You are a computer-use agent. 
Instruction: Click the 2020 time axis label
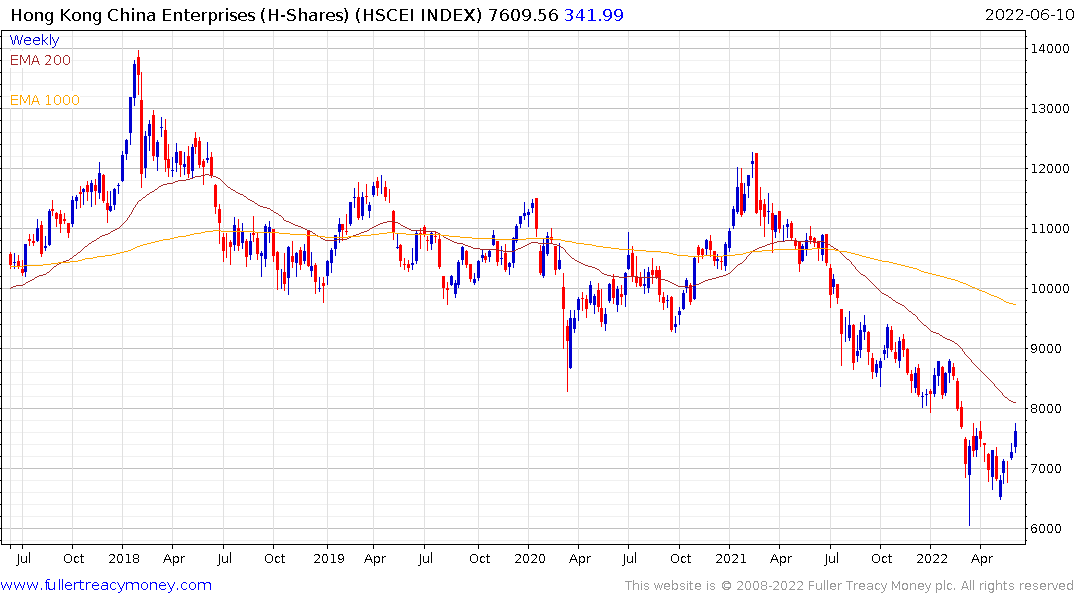point(530,558)
